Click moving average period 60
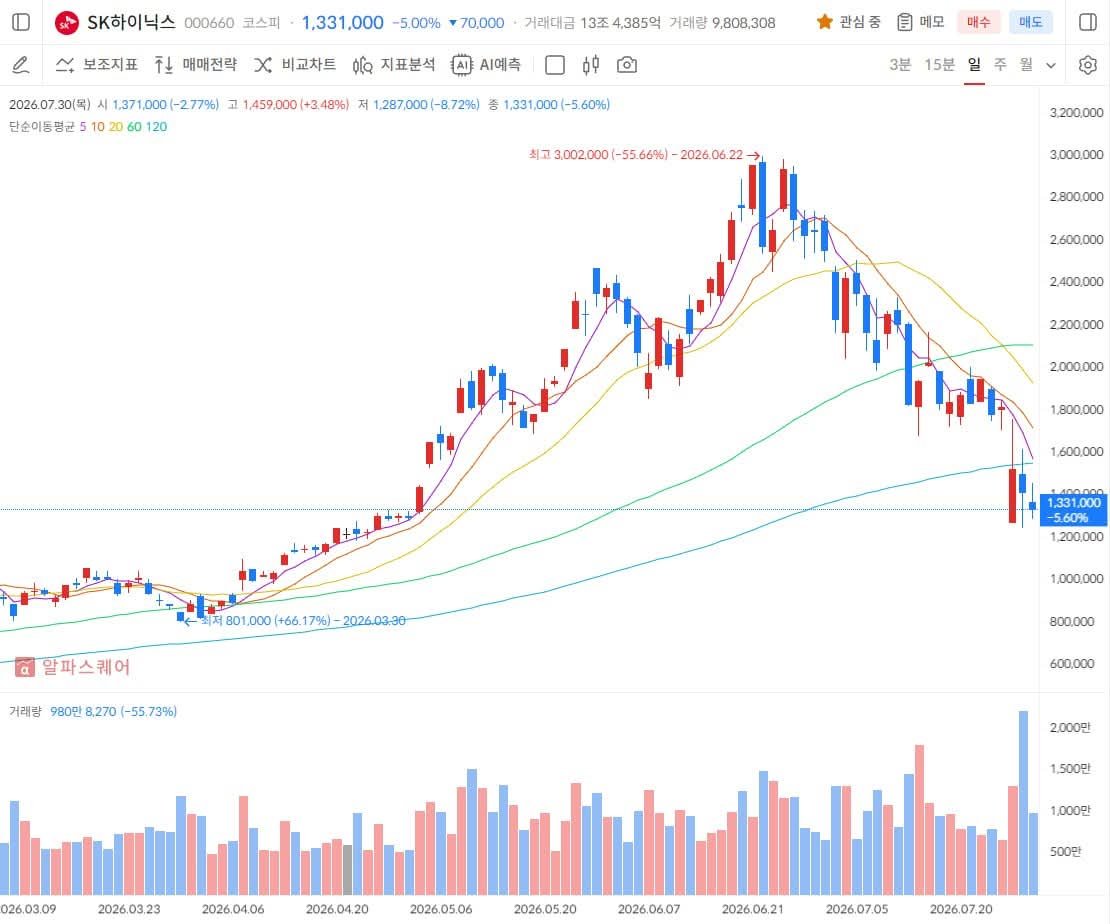 tap(134, 127)
